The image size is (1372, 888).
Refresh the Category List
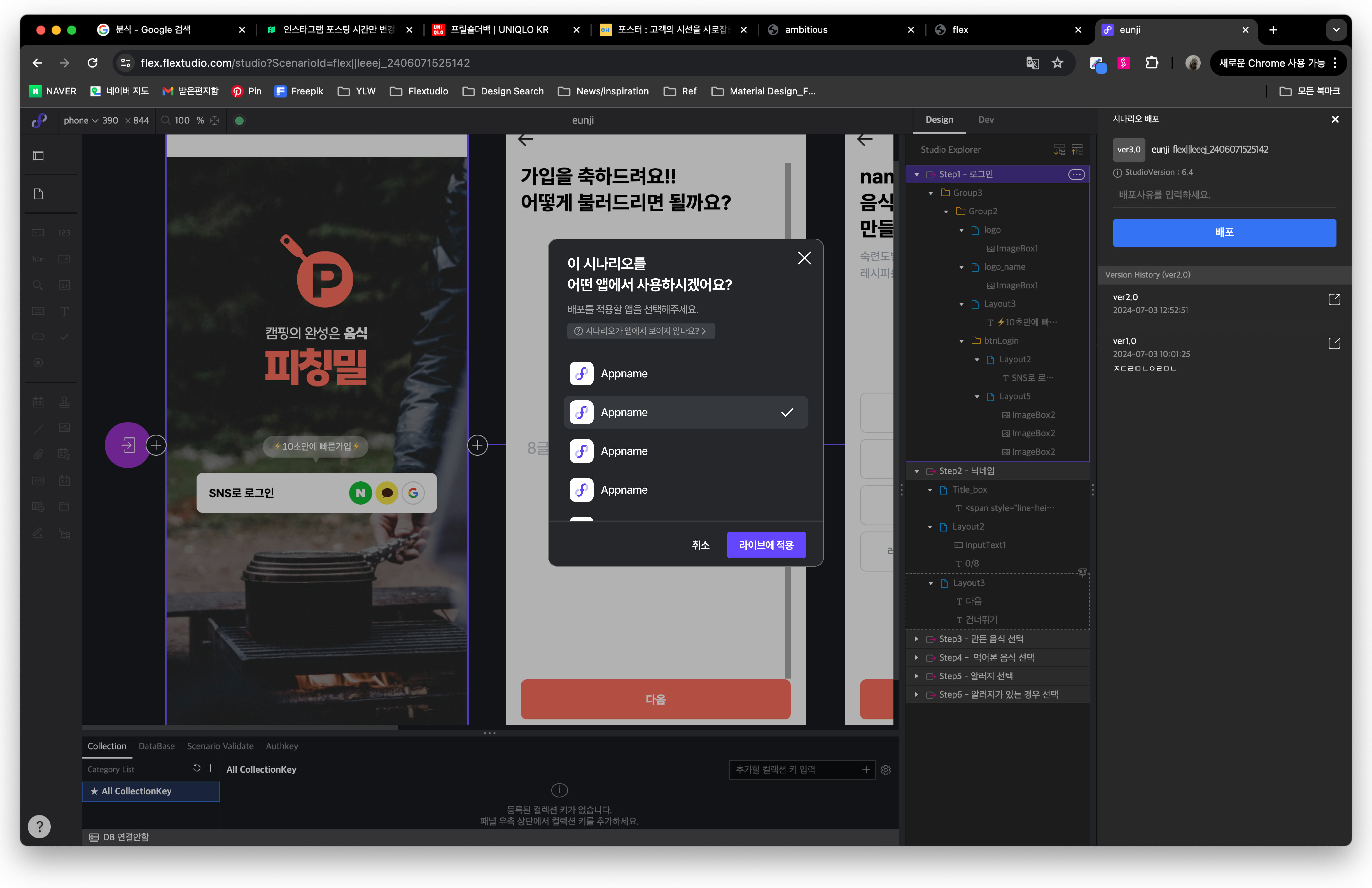click(x=197, y=769)
